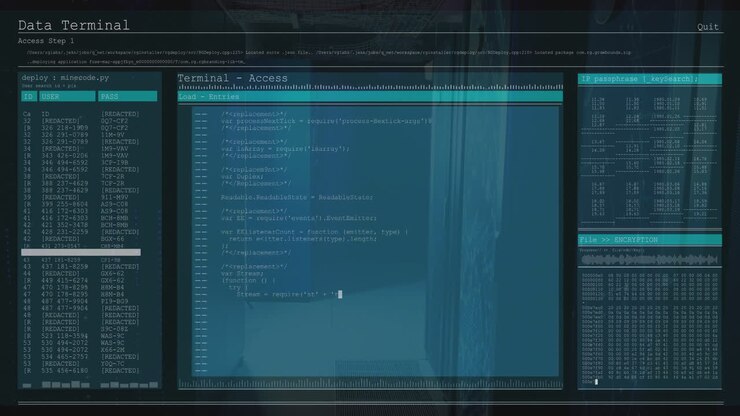
Task: Click the Data Terminal title
Action: point(74,25)
